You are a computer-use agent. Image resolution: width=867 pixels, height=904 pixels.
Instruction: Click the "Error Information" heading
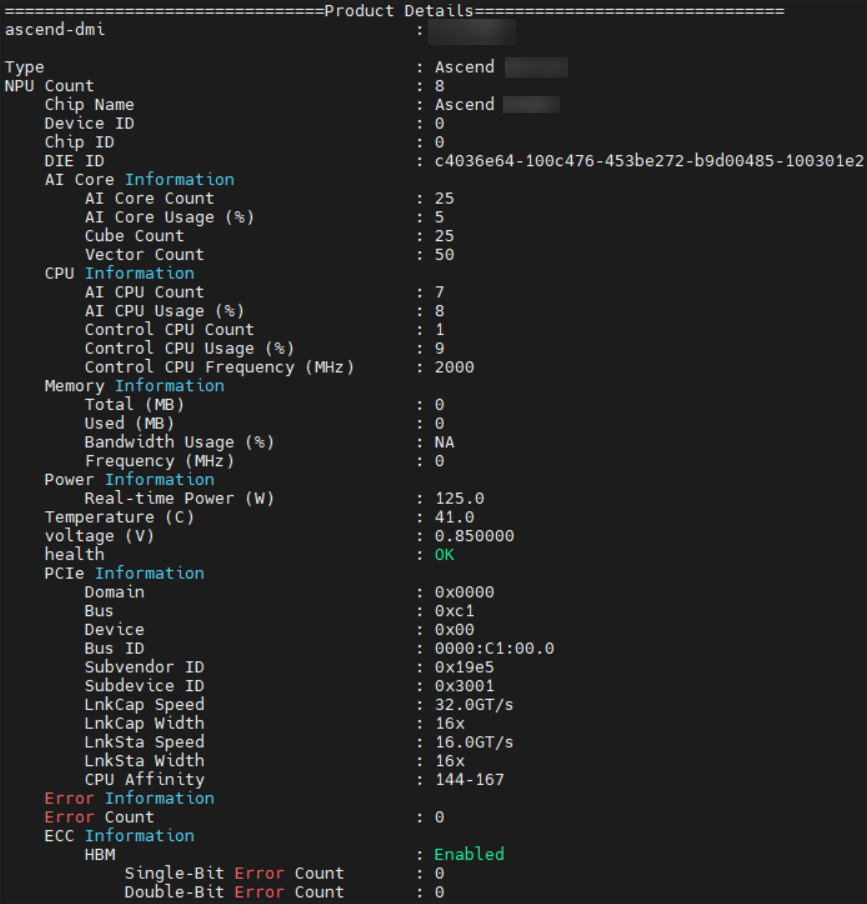[x=129, y=798]
